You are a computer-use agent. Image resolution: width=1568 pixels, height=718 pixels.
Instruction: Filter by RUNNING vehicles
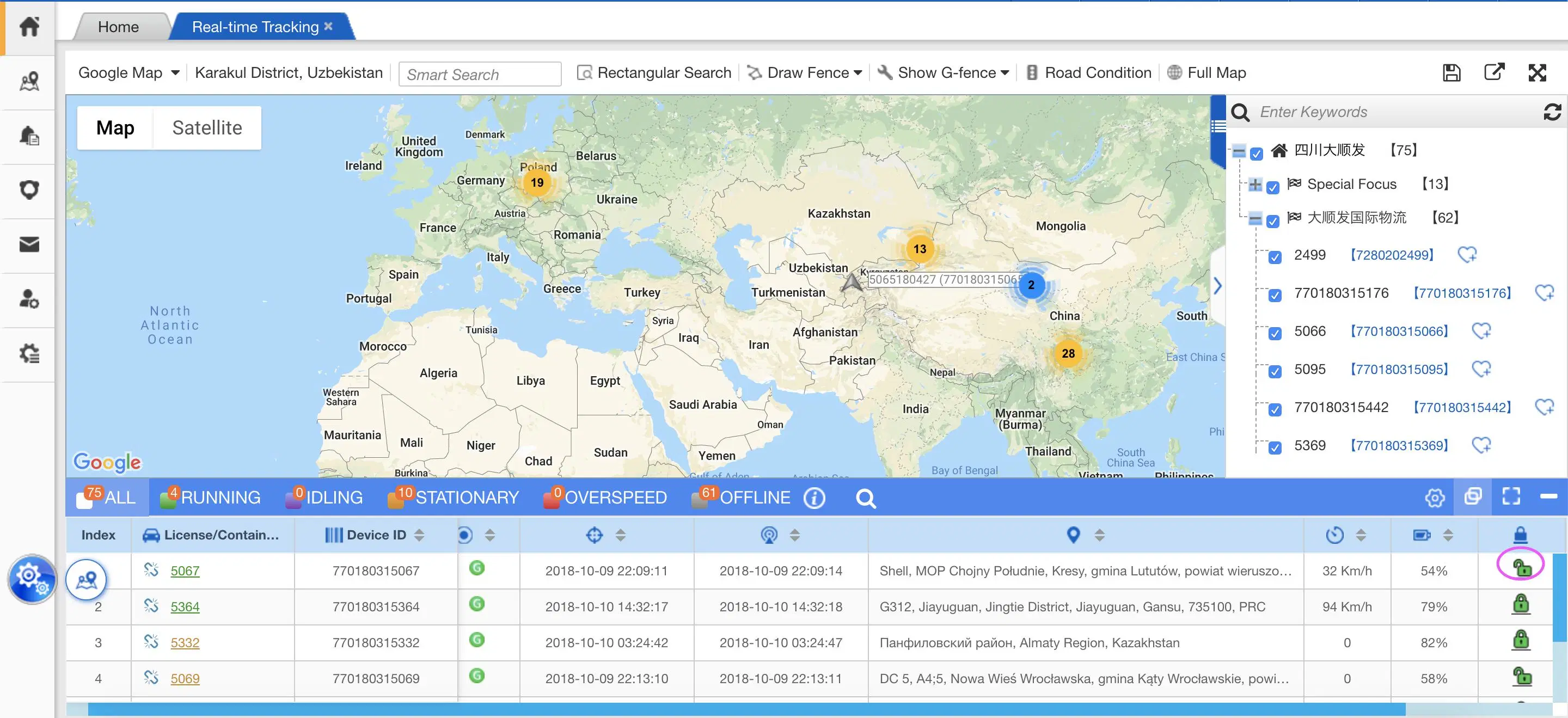[210, 497]
